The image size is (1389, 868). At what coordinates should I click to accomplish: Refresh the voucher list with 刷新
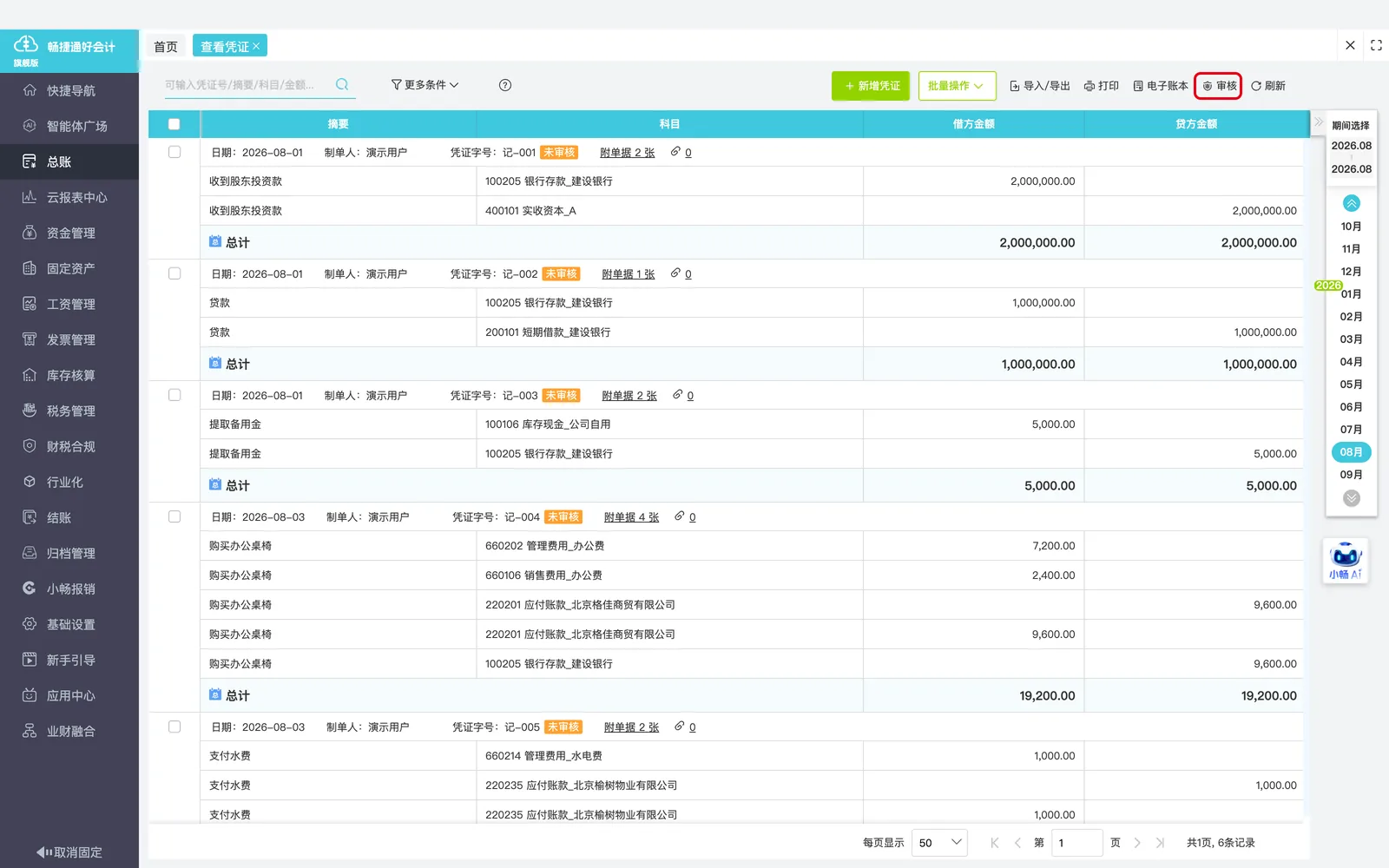click(1267, 86)
